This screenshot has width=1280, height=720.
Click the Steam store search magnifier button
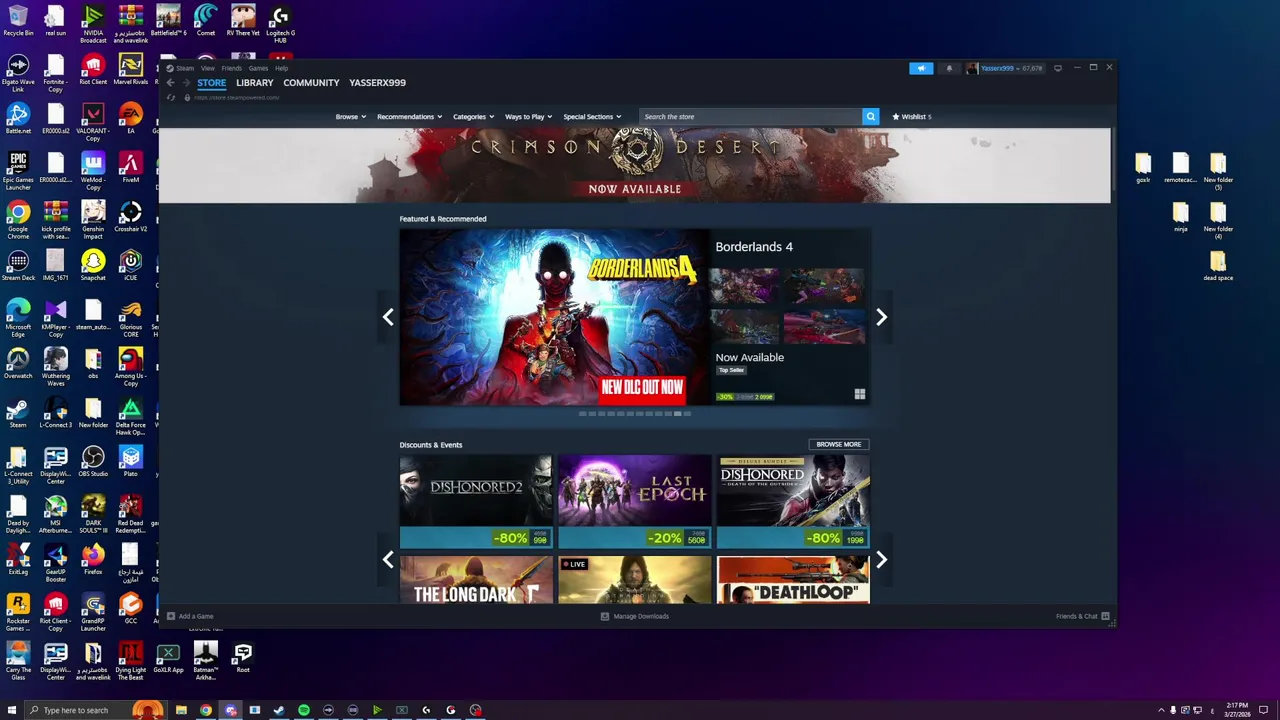click(x=870, y=116)
